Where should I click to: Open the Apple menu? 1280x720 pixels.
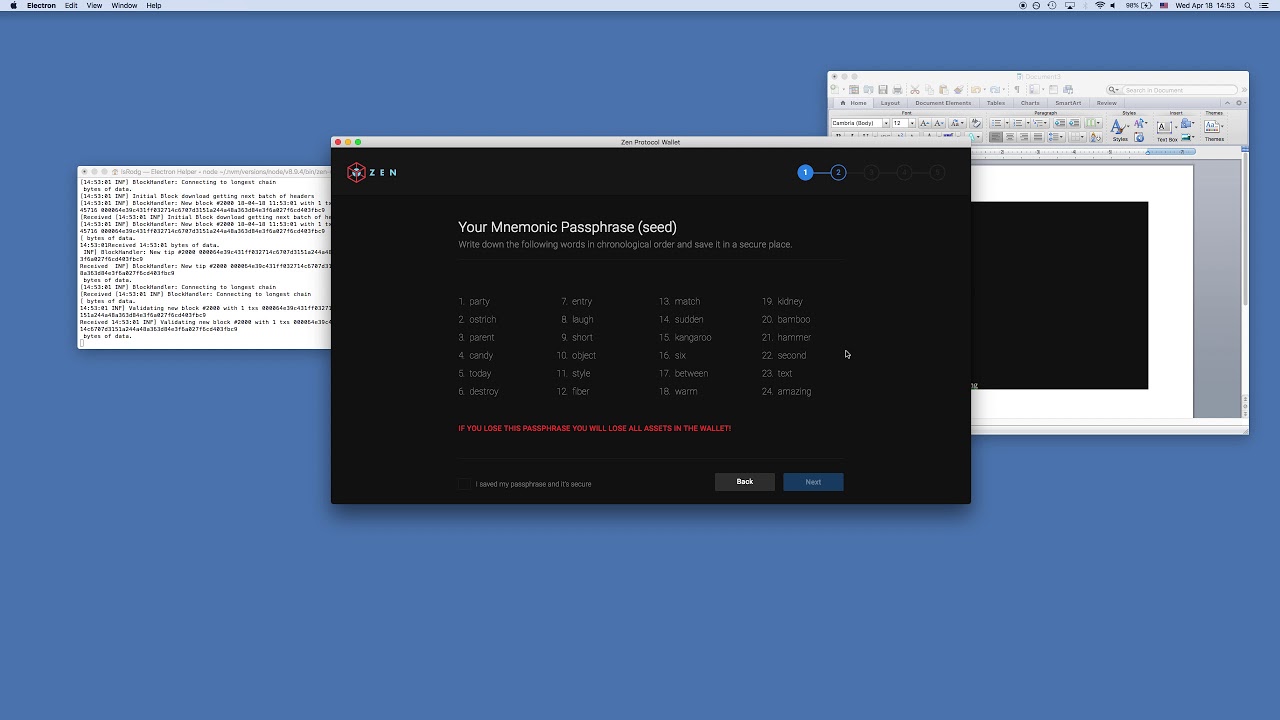pyautogui.click(x=13, y=5)
